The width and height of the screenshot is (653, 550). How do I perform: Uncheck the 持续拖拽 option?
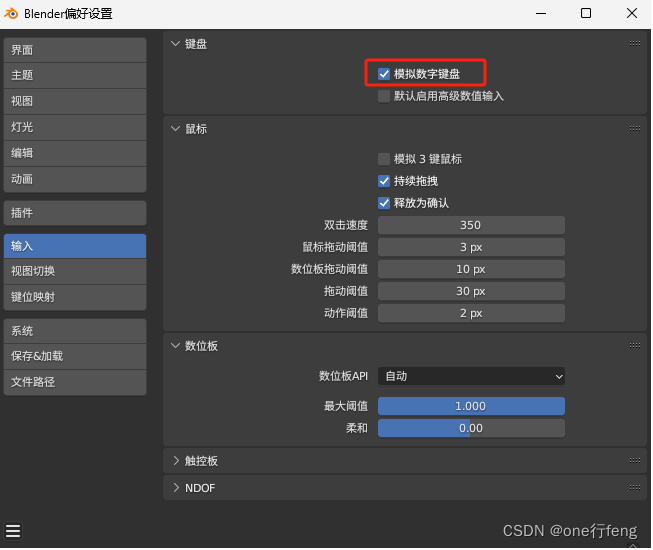[384, 181]
